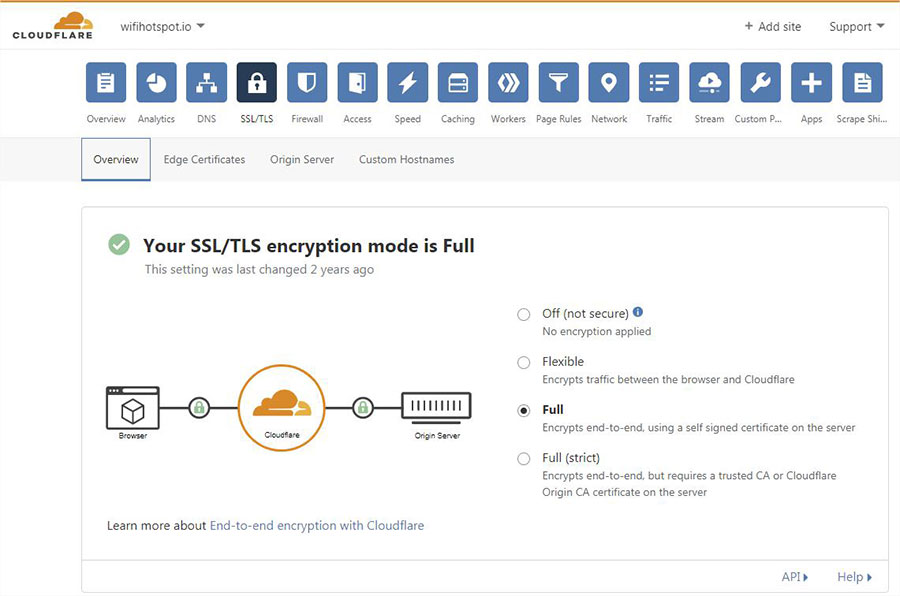Open the Analytics pie chart icon
This screenshot has height=596, width=900.
pyautogui.click(x=156, y=83)
